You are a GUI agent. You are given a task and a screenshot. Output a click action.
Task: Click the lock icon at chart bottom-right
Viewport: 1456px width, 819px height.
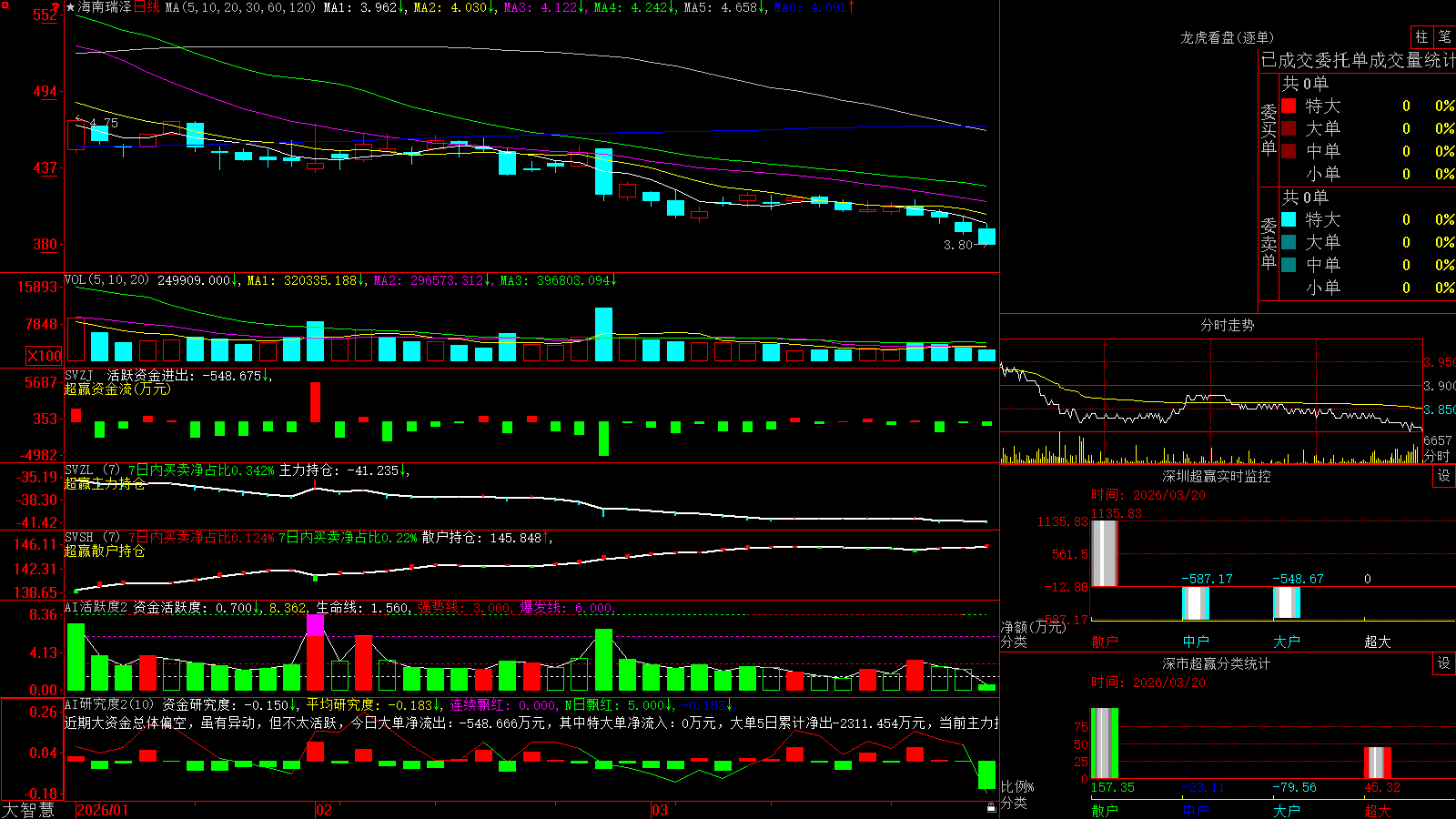[991, 807]
